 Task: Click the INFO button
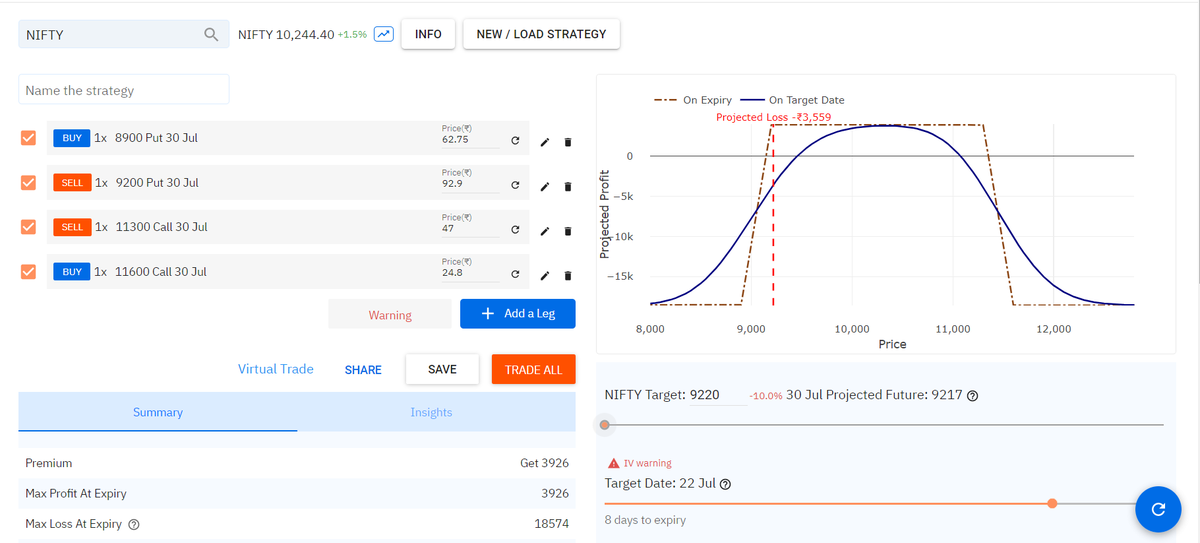pyautogui.click(x=428, y=34)
